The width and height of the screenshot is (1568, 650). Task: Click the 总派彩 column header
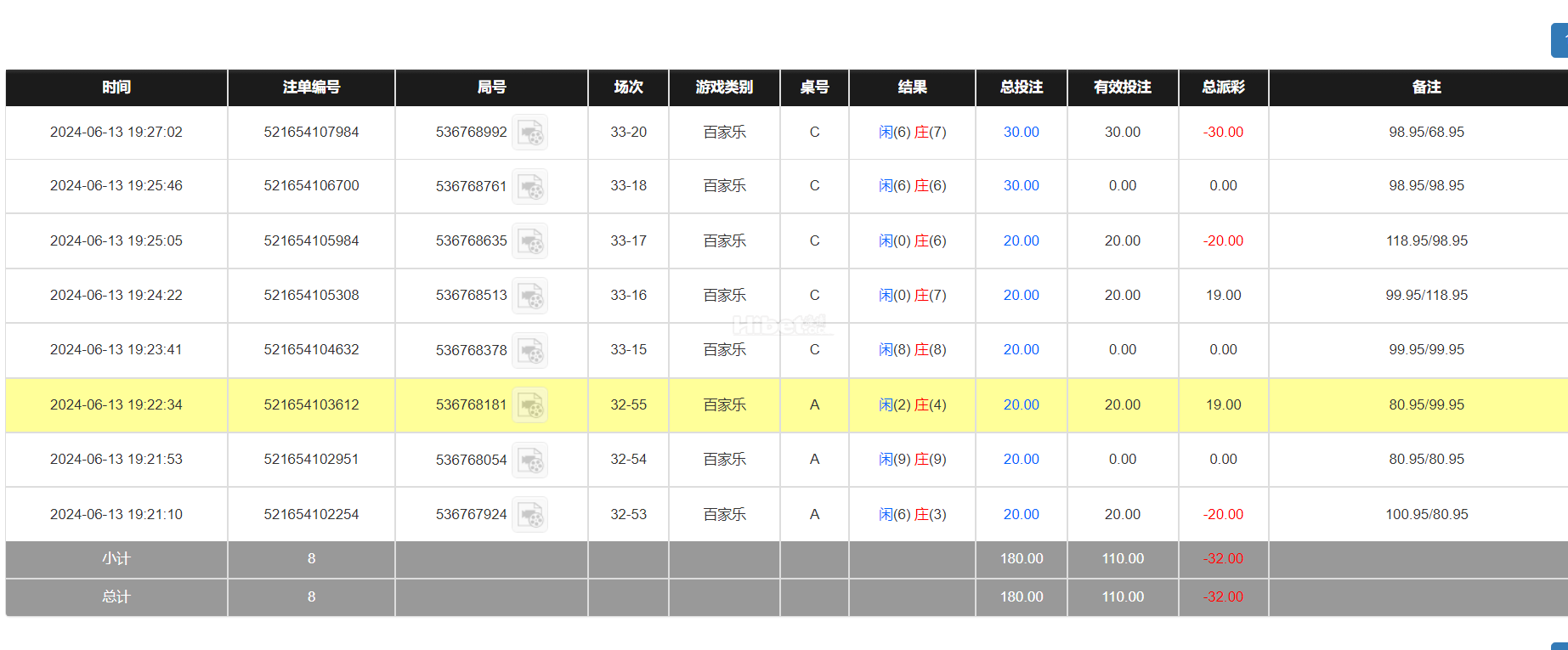pos(1223,88)
